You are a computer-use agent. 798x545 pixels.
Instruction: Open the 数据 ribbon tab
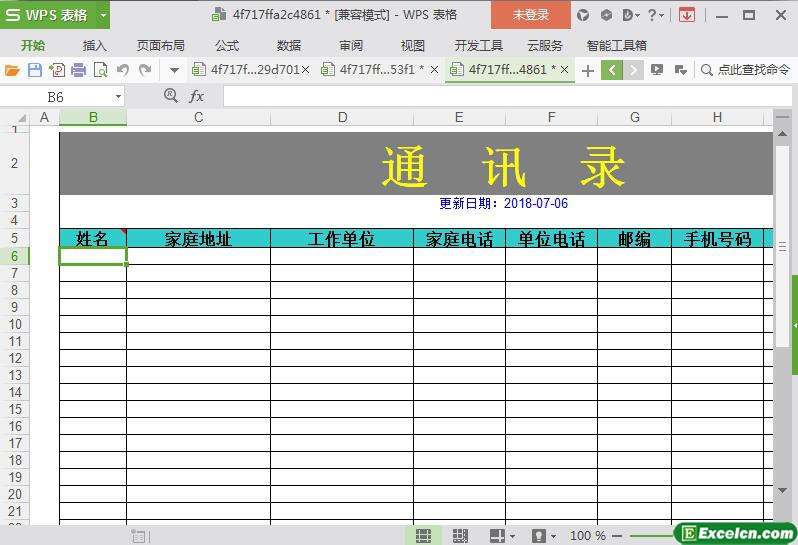(x=289, y=45)
